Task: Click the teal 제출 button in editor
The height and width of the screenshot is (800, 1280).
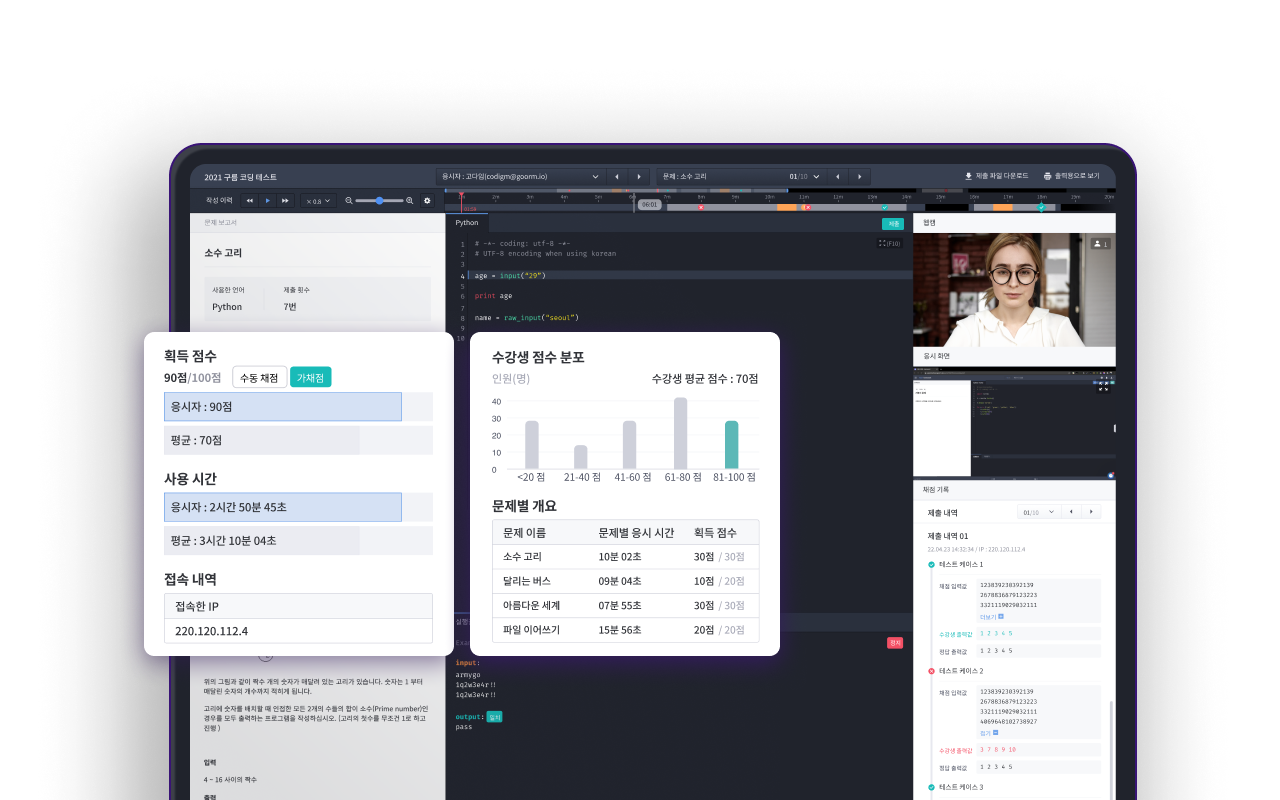Action: (893, 223)
